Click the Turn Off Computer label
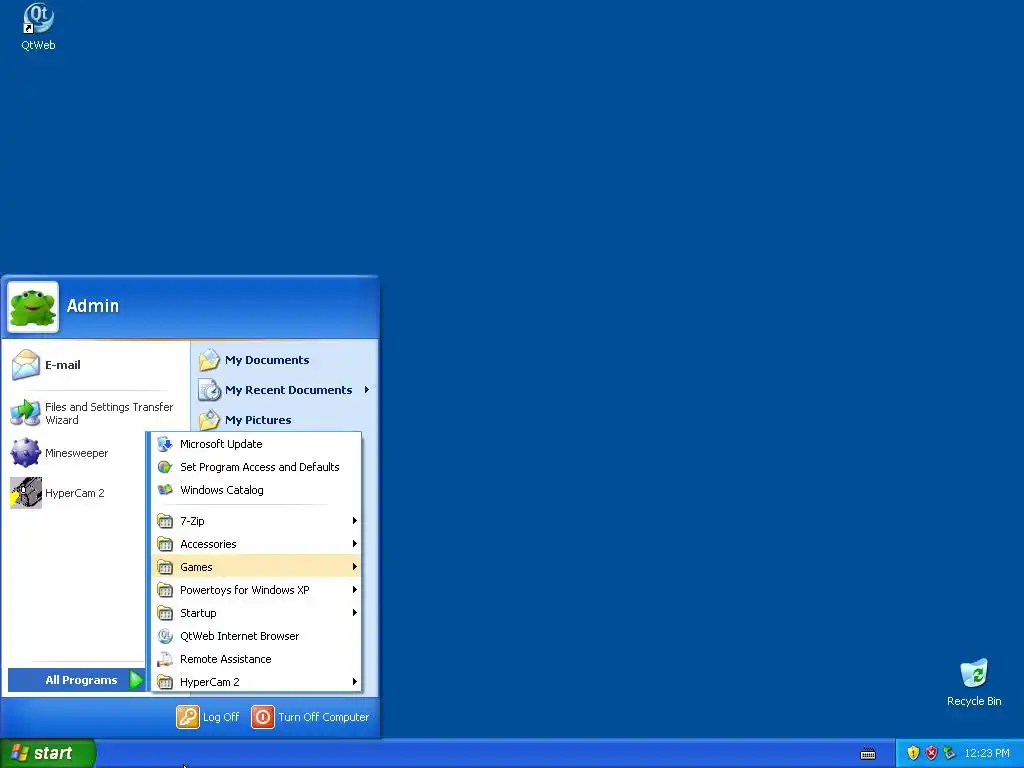Image resolution: width=1024 pixels, height=768 pixels. click(323, 717)
